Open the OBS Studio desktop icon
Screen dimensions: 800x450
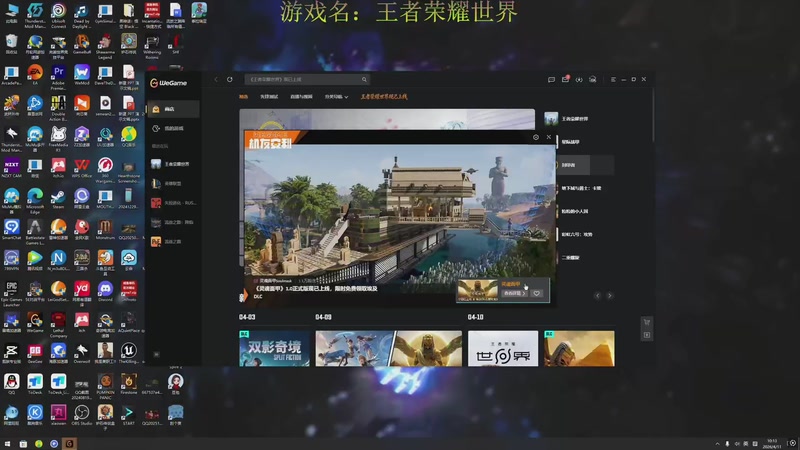[82, 415]
